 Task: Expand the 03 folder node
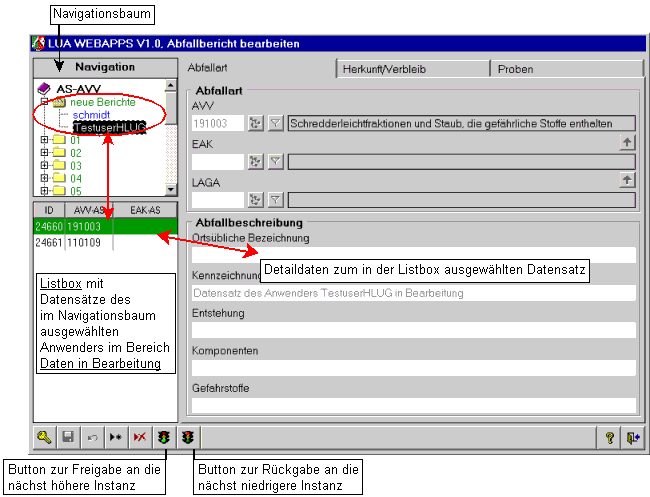tap(44, 165)
